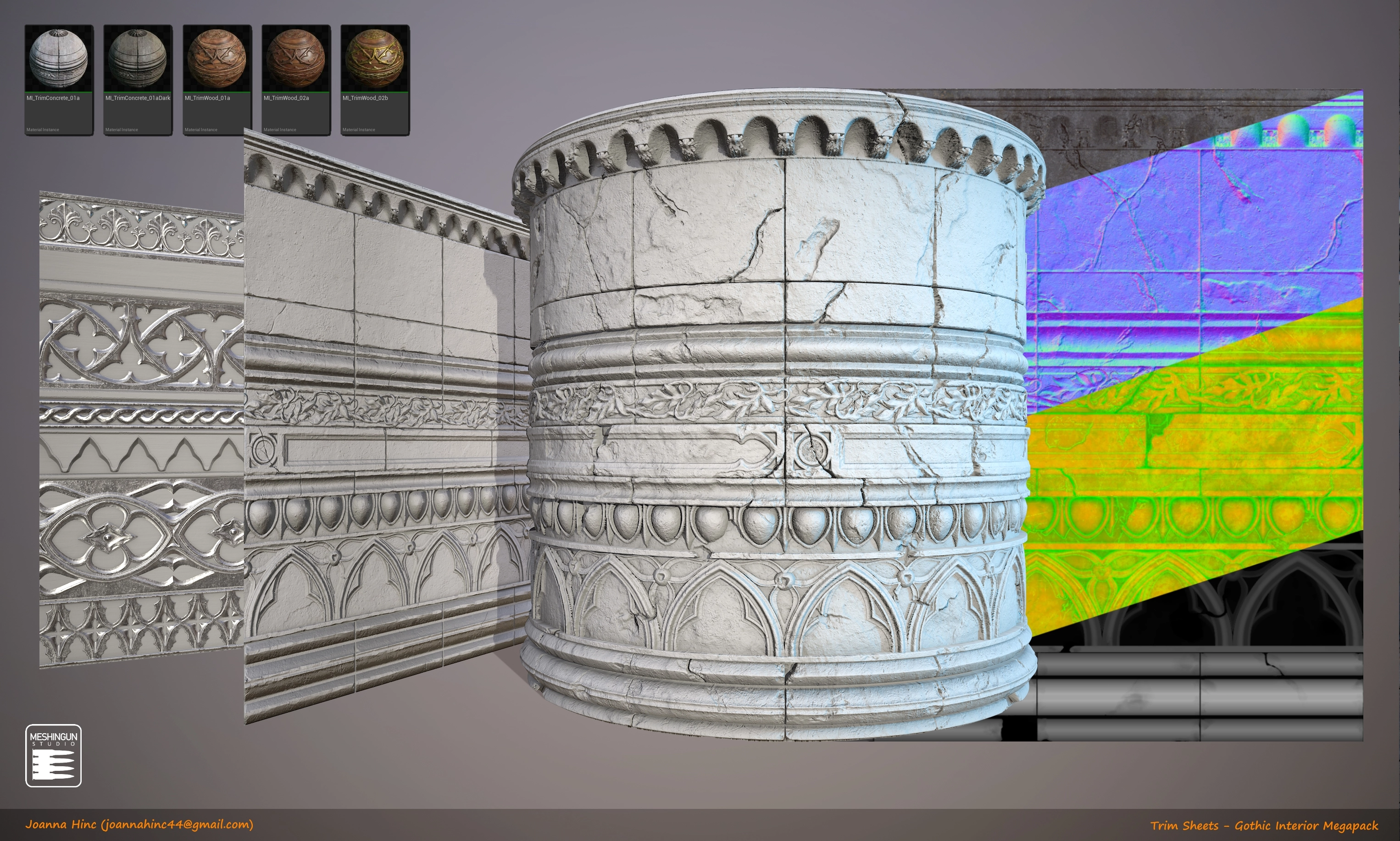Click the Joanna Hinc email credit text
The width and height of the screenshot is (1400, 841).
(139, 824)
